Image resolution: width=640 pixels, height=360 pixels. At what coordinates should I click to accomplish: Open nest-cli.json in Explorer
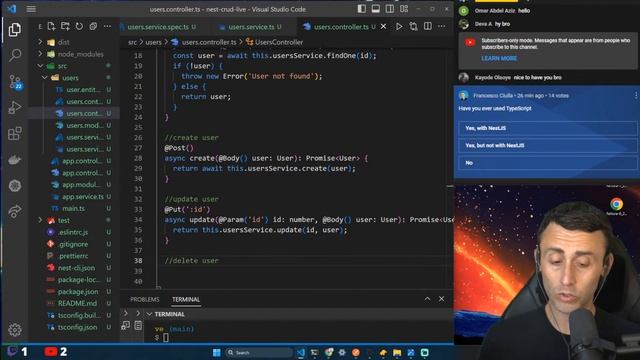[x=76, y=268]
